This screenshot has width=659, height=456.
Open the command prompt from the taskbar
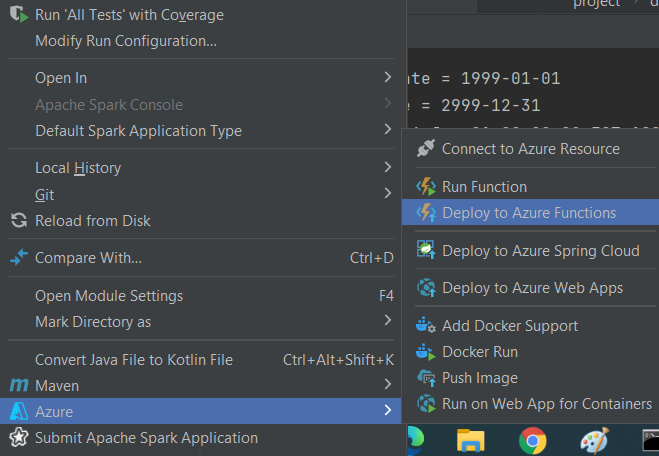[x=651, y=440]
